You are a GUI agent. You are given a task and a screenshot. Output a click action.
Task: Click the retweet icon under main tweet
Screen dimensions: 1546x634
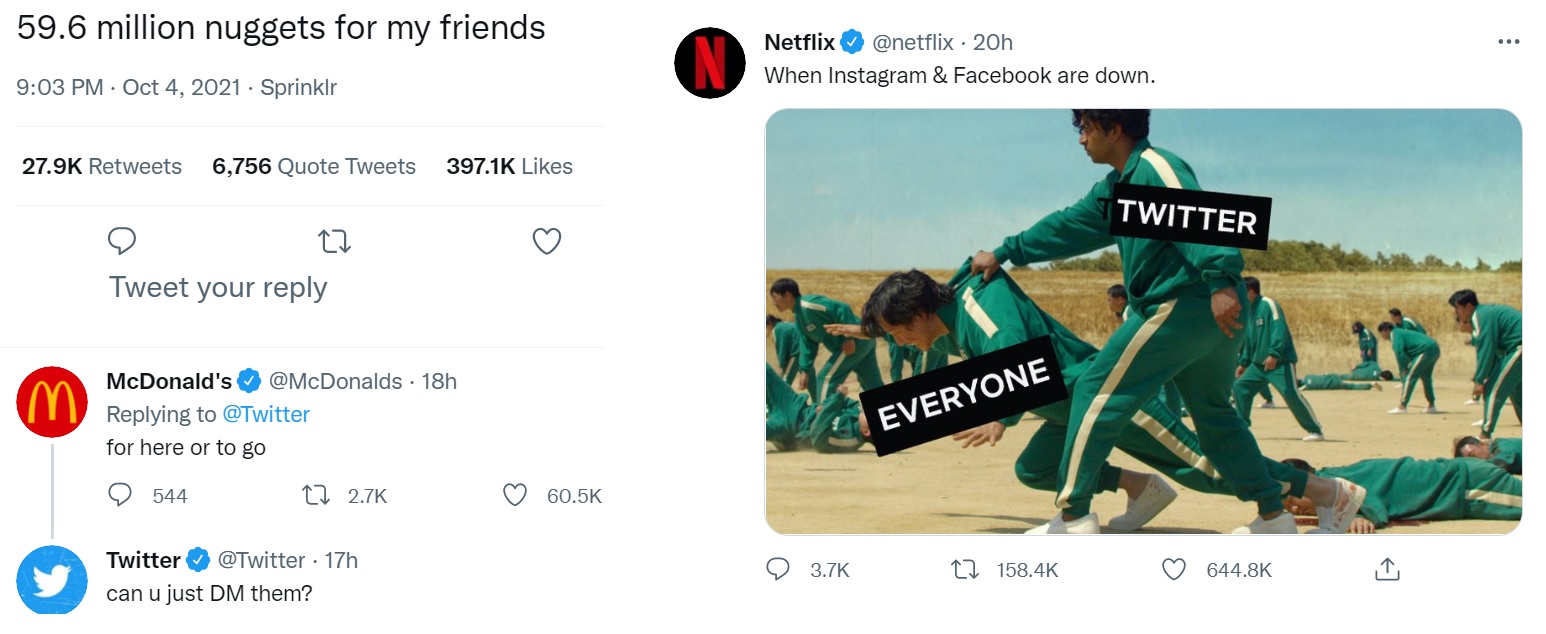pos(334,241)
